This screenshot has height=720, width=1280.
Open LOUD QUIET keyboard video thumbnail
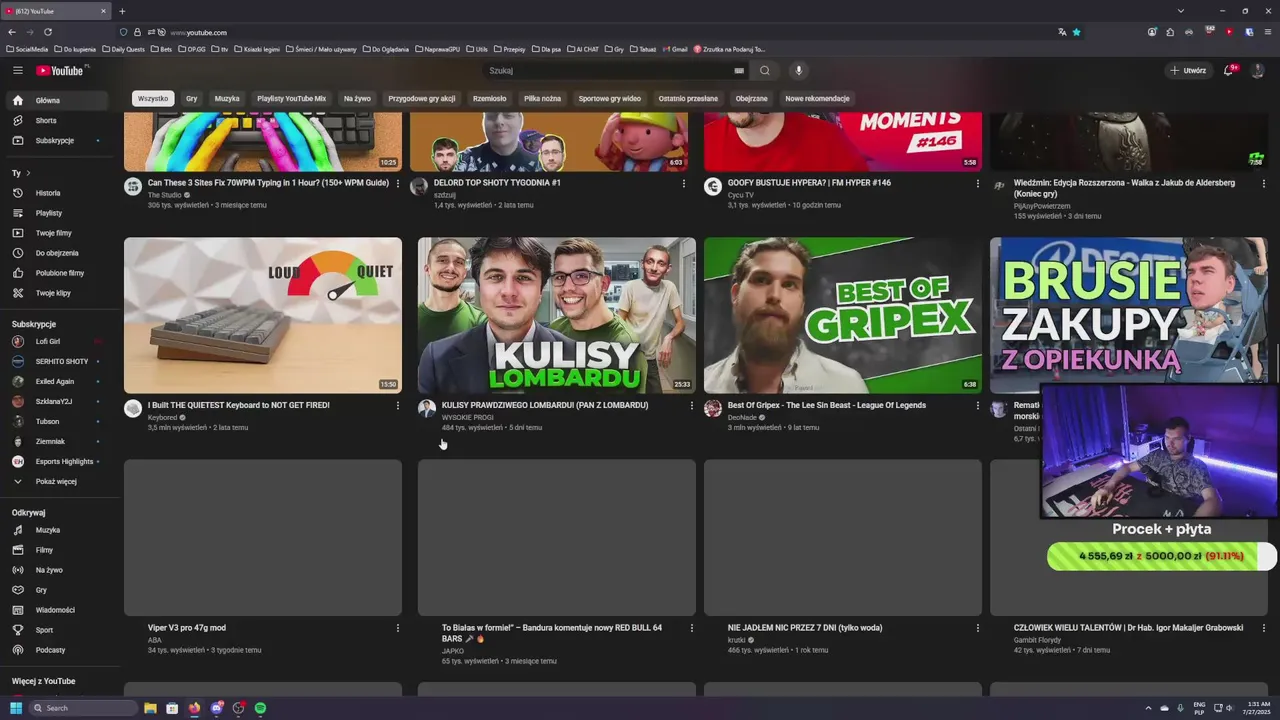[263, 315]
